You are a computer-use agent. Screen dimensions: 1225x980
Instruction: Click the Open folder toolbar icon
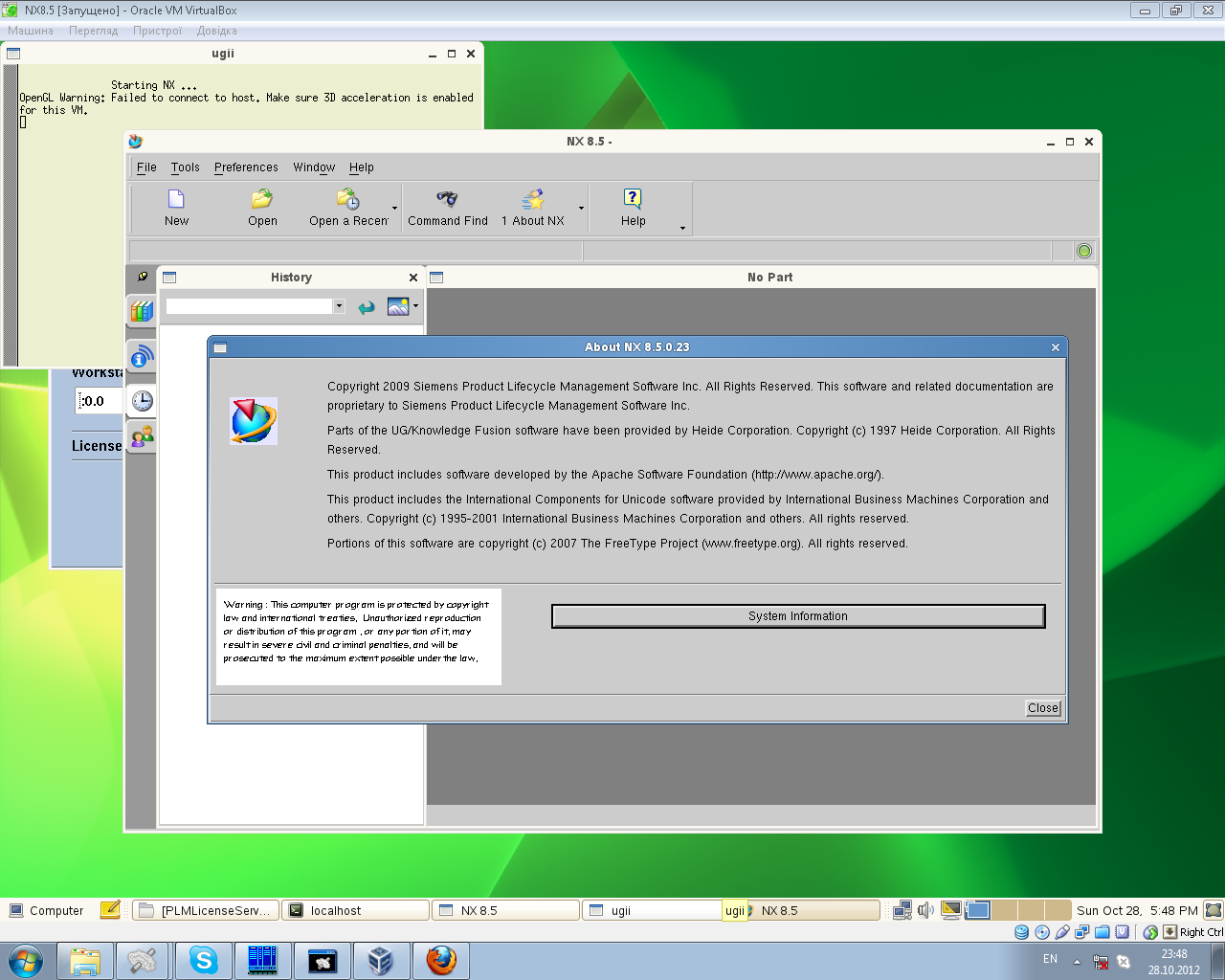click(x=262, y=199)
